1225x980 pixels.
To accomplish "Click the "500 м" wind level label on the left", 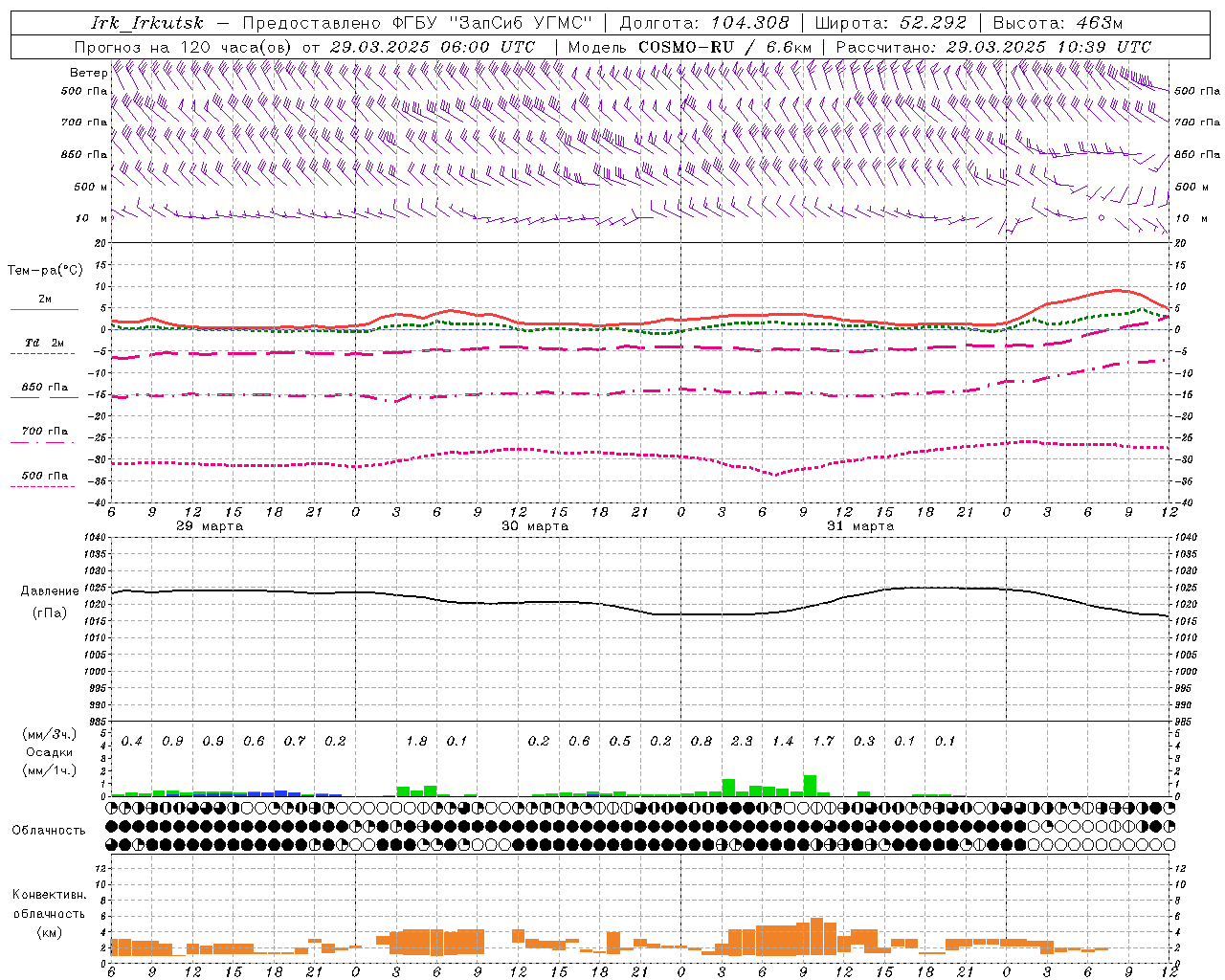I will click(91, 187).
